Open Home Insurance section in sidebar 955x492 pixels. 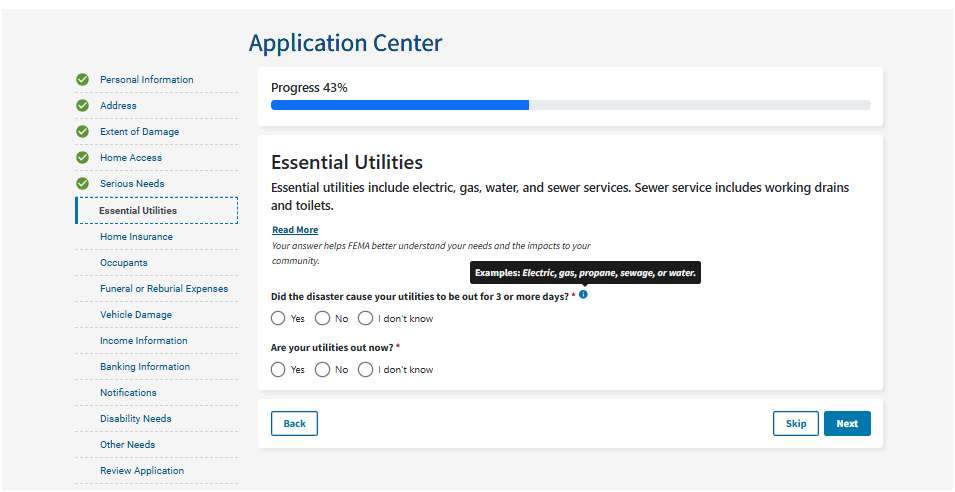(x=136, y=237)
